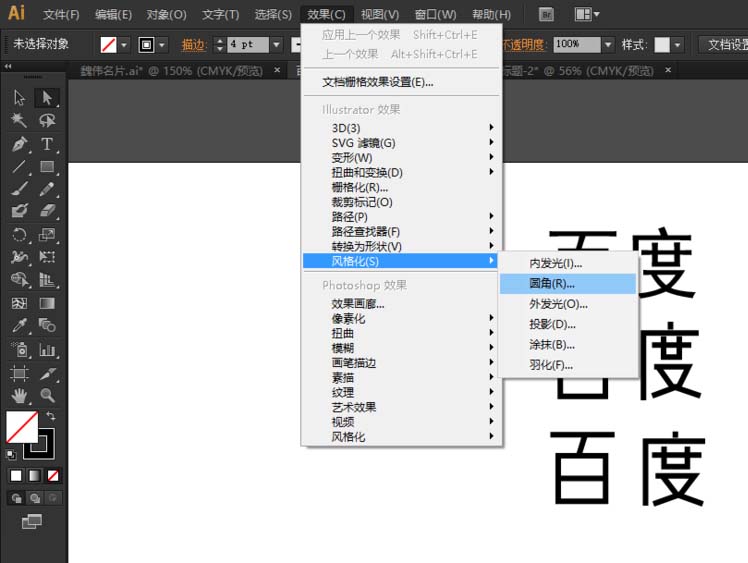Select the Hand tool
The width and height of the screenshot is (748, 563).
[x=20, y=395]
